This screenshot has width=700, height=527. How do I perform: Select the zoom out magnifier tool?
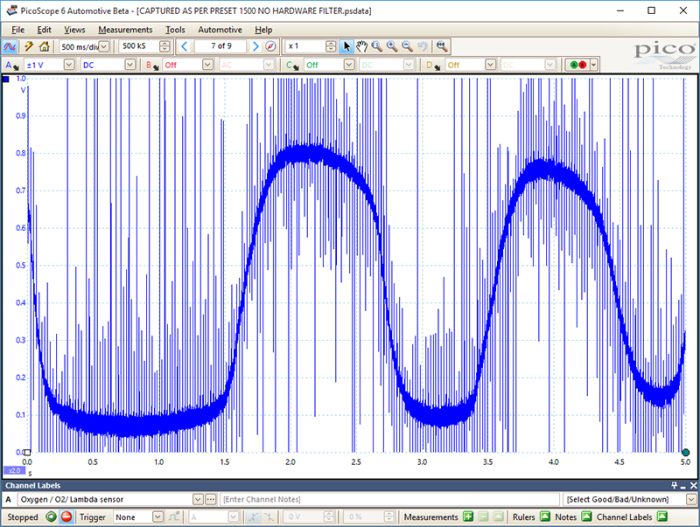(x=407, y=46)
